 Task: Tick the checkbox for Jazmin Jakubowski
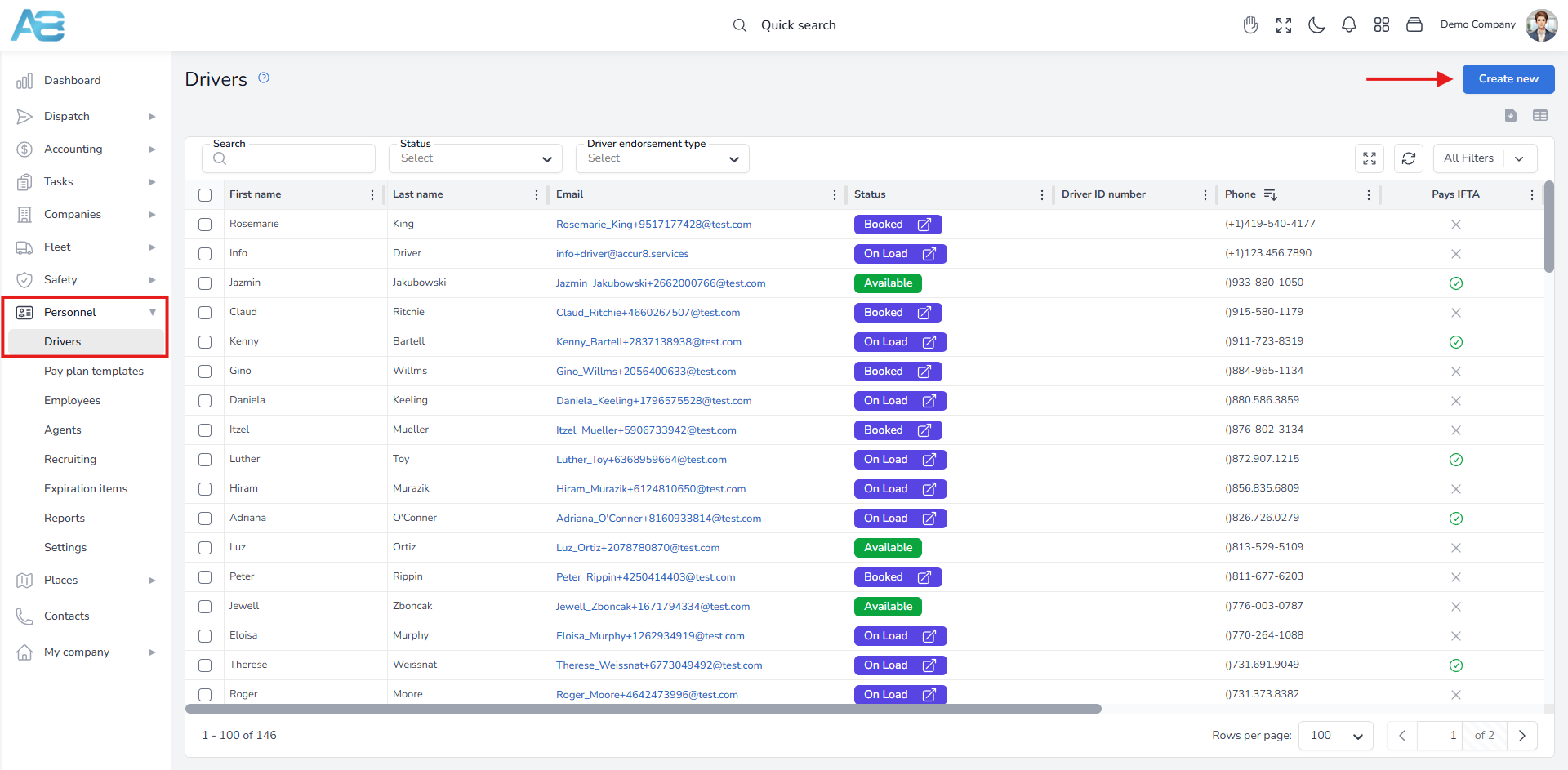tap(205, 283)
